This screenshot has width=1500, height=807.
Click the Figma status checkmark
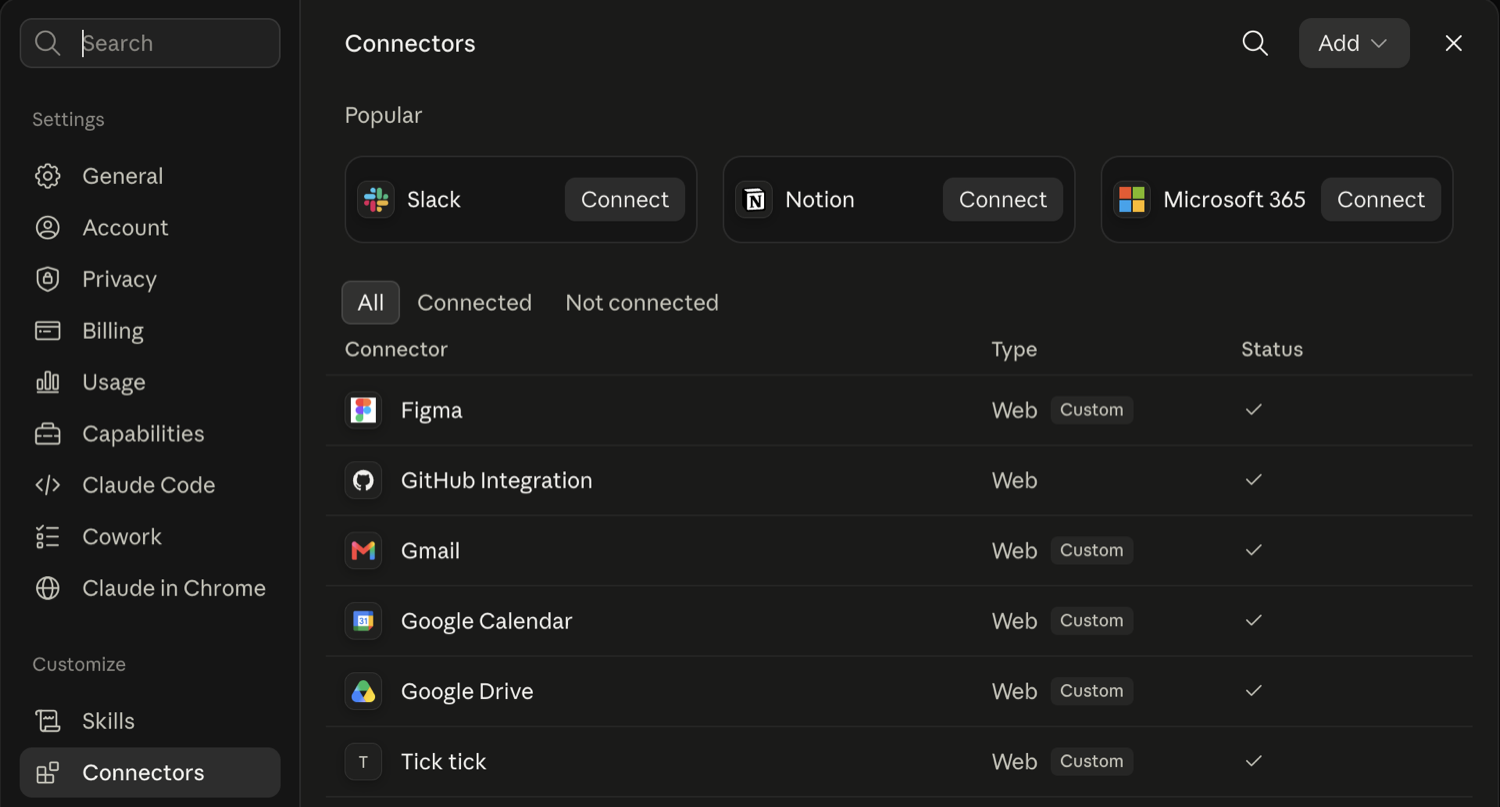tap(1253, 410)
